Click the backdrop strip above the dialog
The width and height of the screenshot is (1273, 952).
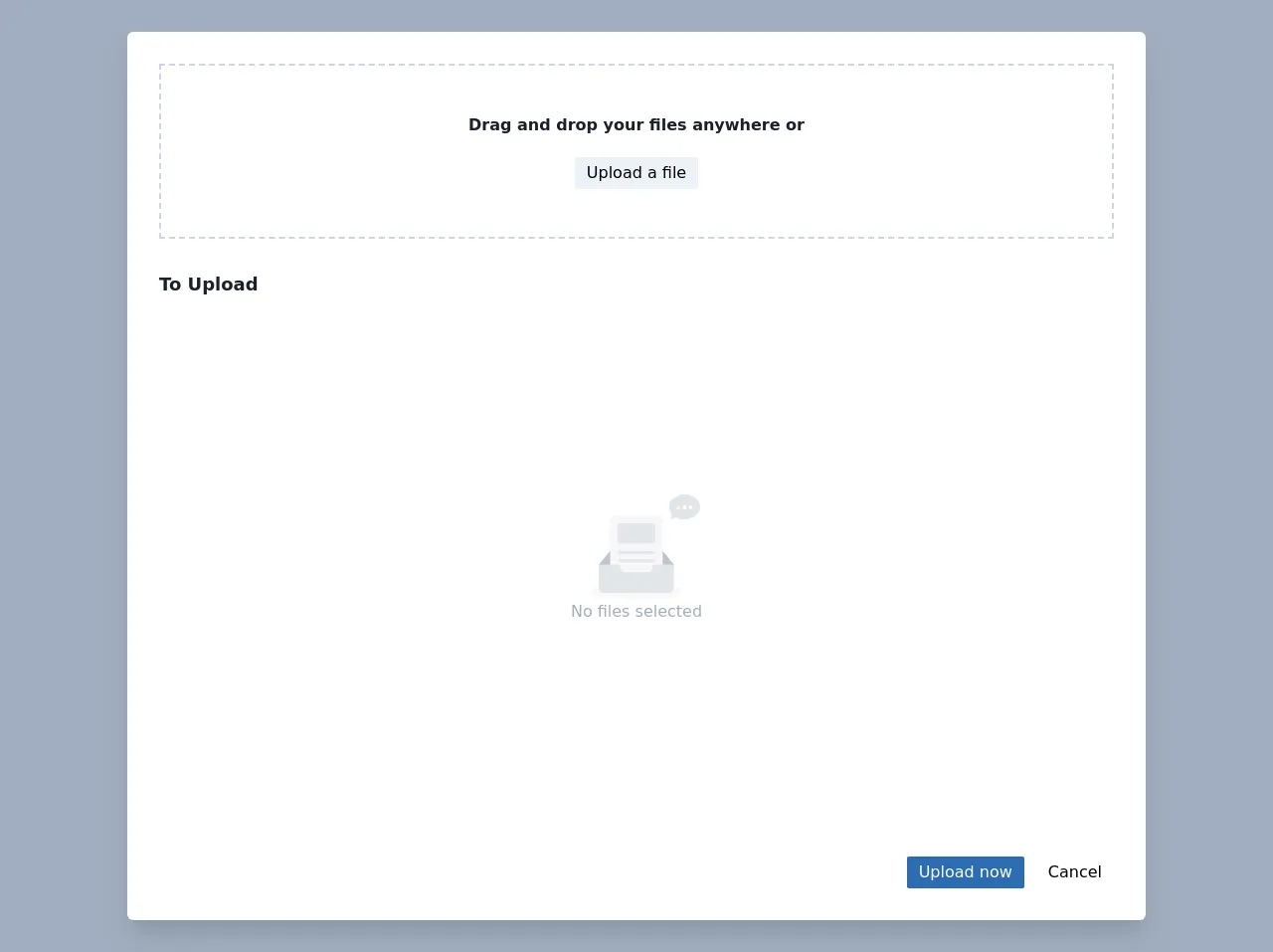click(636, 15)
